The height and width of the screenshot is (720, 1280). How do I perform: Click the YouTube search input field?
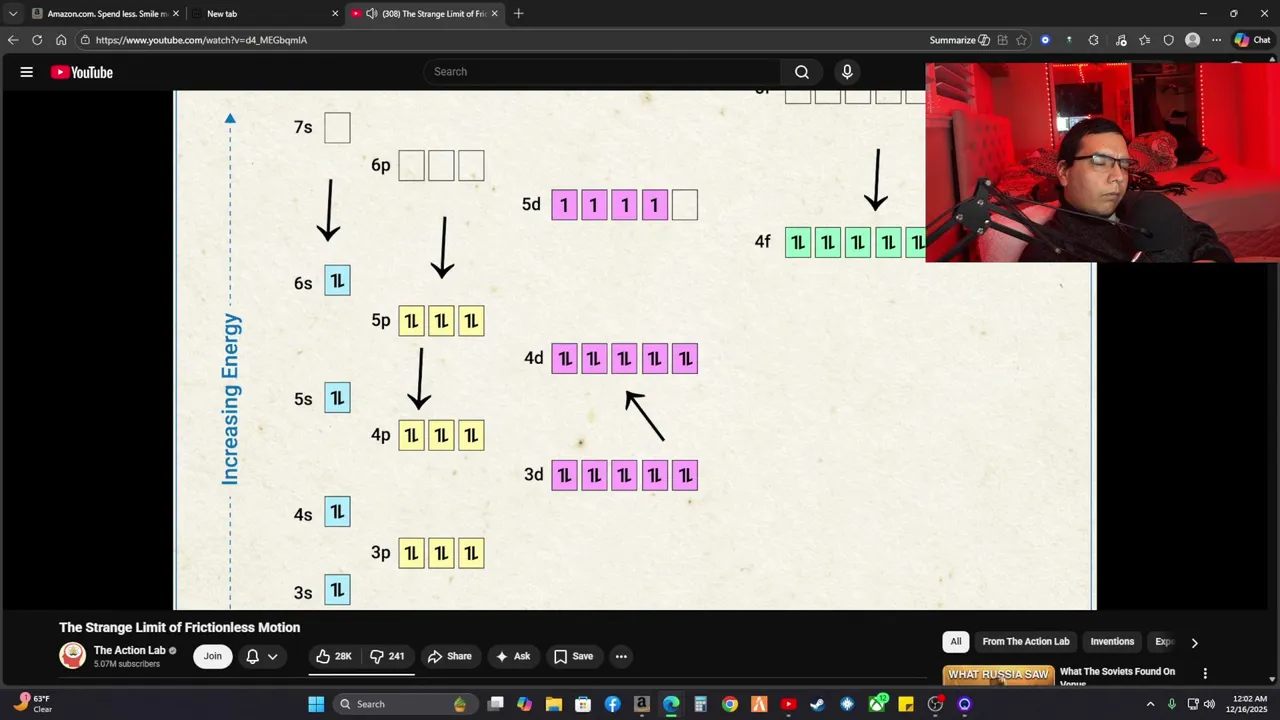pyautogui.click(x=603, y=72)
